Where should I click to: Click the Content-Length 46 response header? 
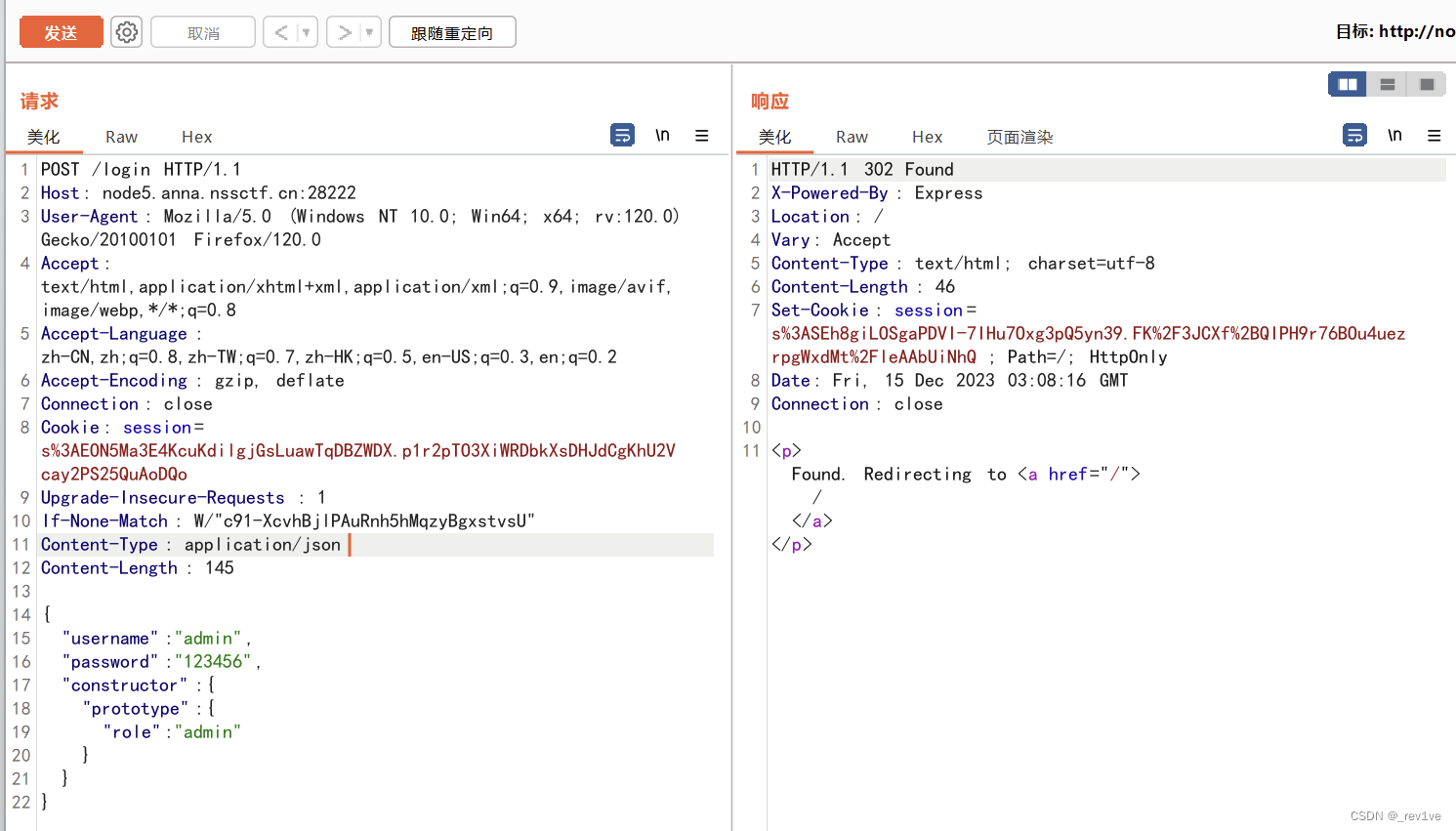point(863,286)
